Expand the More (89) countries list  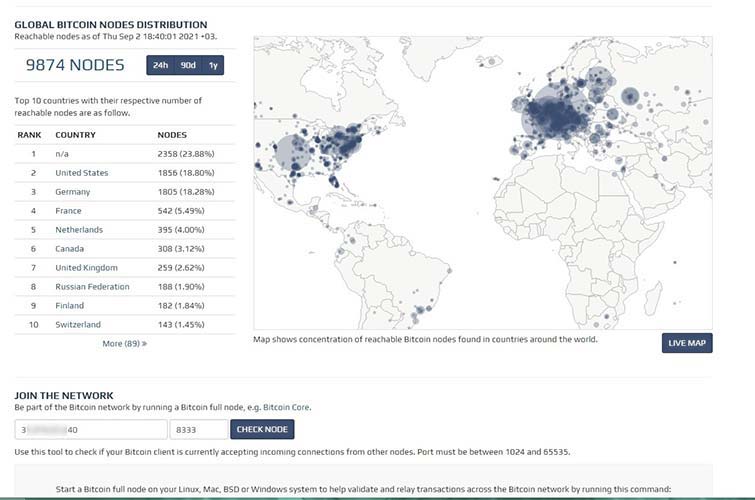[x=124, y=343]
